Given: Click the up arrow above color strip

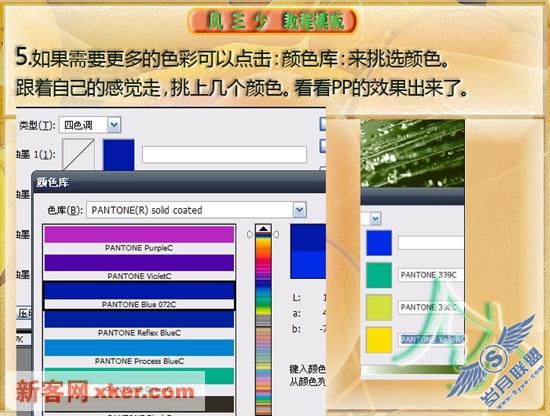Looking at the screenshot, I should pos(263,229).
